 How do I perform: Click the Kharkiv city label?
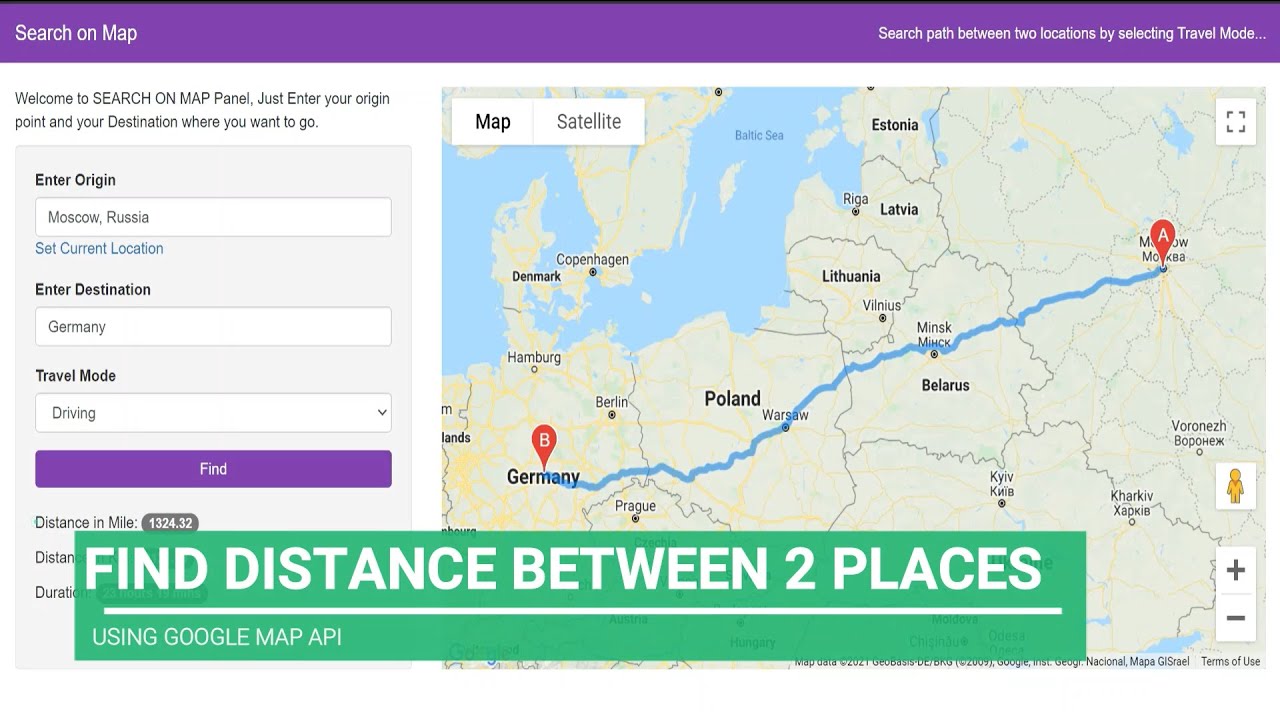(x=1131, y=503)
